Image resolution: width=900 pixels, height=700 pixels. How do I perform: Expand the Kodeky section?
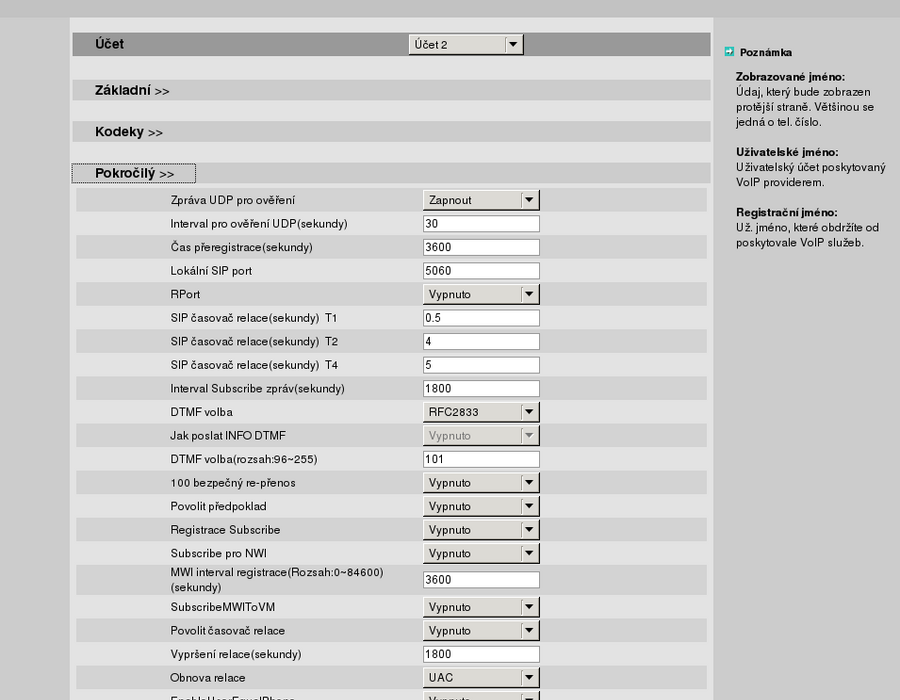click(x=129, y=132)
